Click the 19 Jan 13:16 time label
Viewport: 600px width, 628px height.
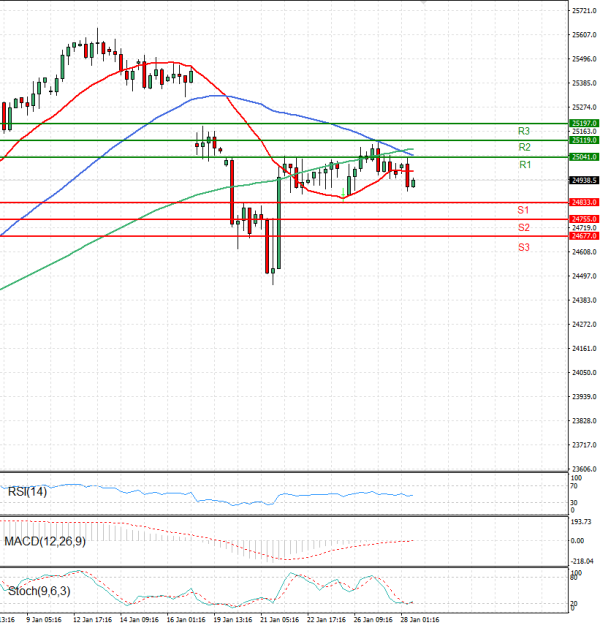pos(233,620)
